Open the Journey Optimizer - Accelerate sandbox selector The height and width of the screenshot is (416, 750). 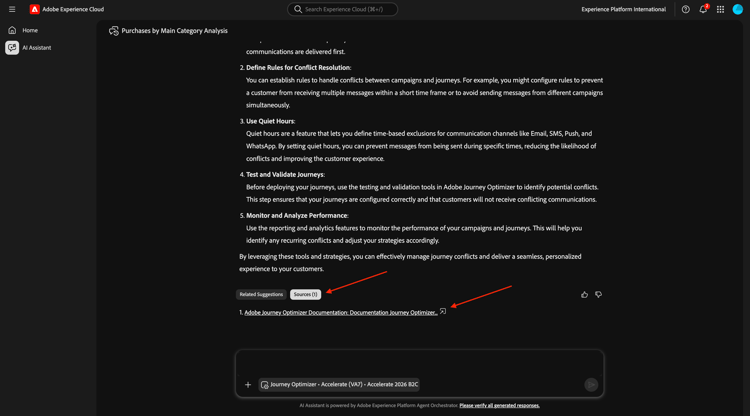[339, 384]
